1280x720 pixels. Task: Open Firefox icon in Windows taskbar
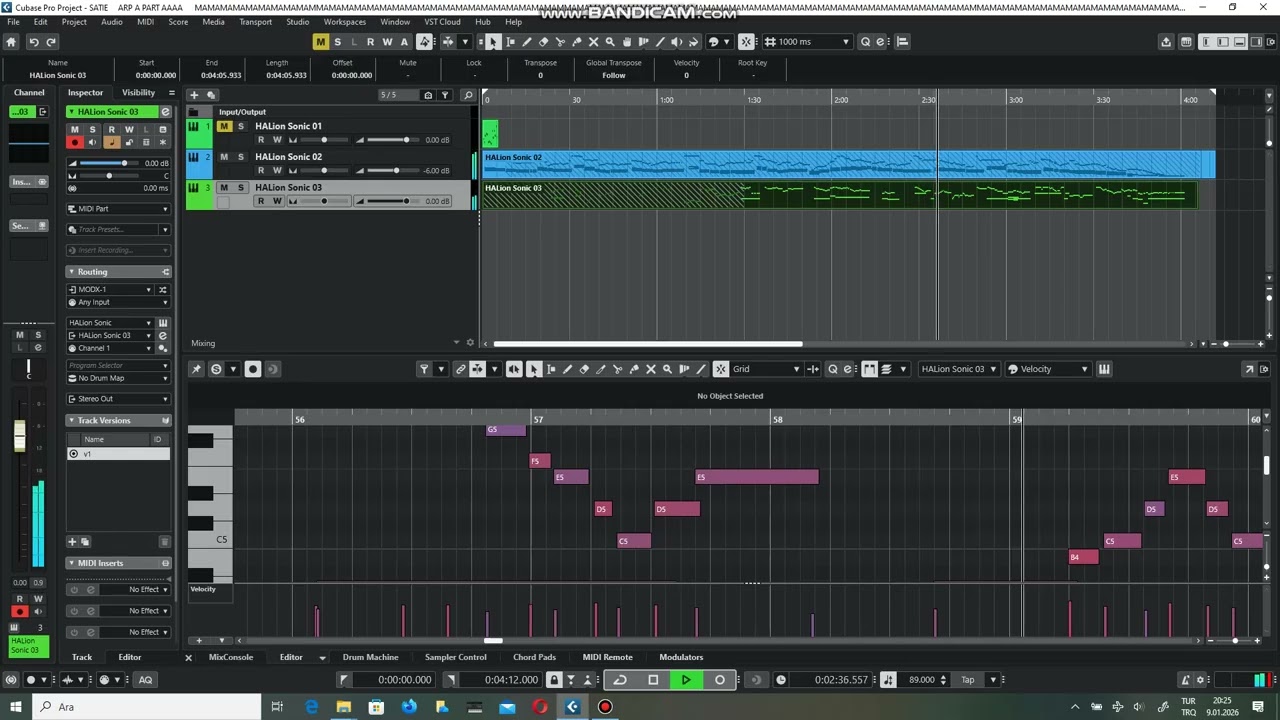(409, 707)
